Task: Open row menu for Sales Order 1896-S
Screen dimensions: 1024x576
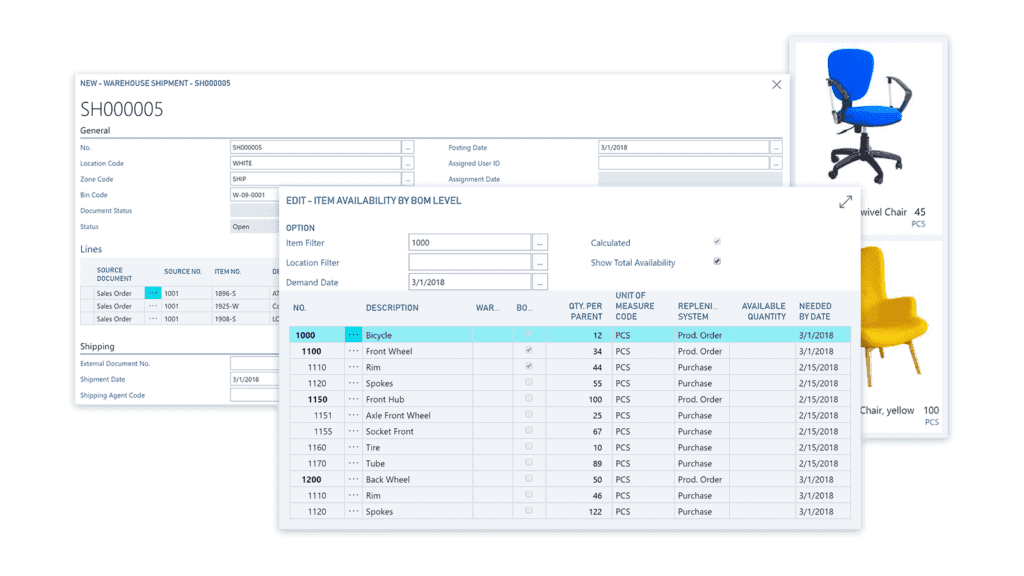Action: [x=153, y=293]
